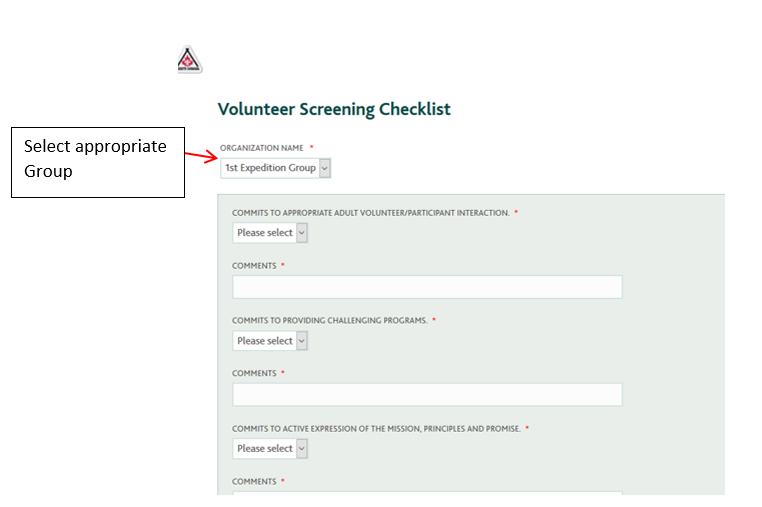
Task: Open the Organization Name dropdown arrow
Action: [x=325, y=168]
